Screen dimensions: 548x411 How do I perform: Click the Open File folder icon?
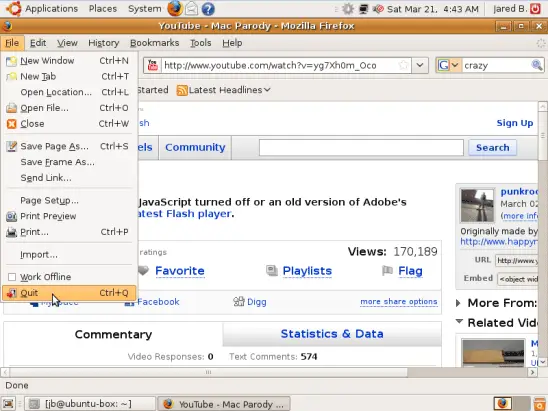(x=11, y=108)
